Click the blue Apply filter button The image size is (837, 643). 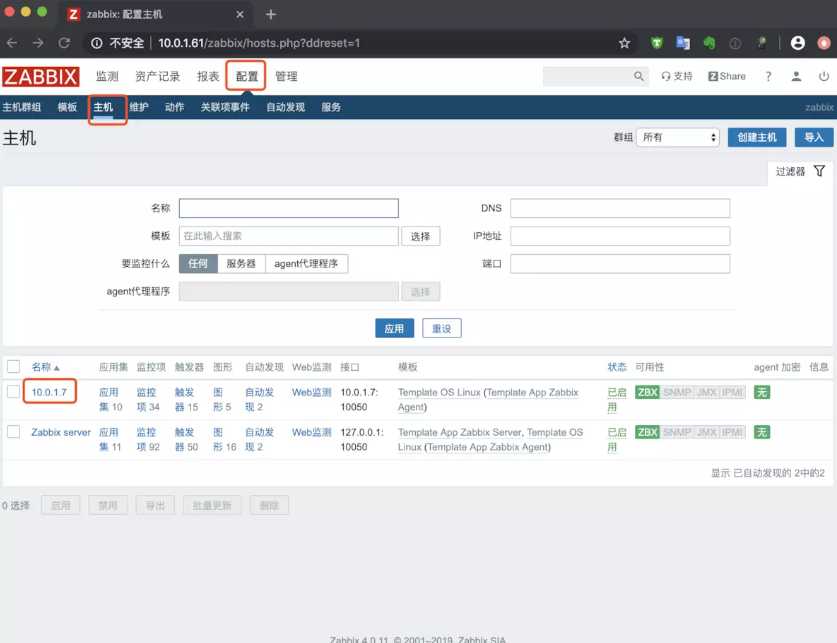pyautogui.click(x=394, y=328)
